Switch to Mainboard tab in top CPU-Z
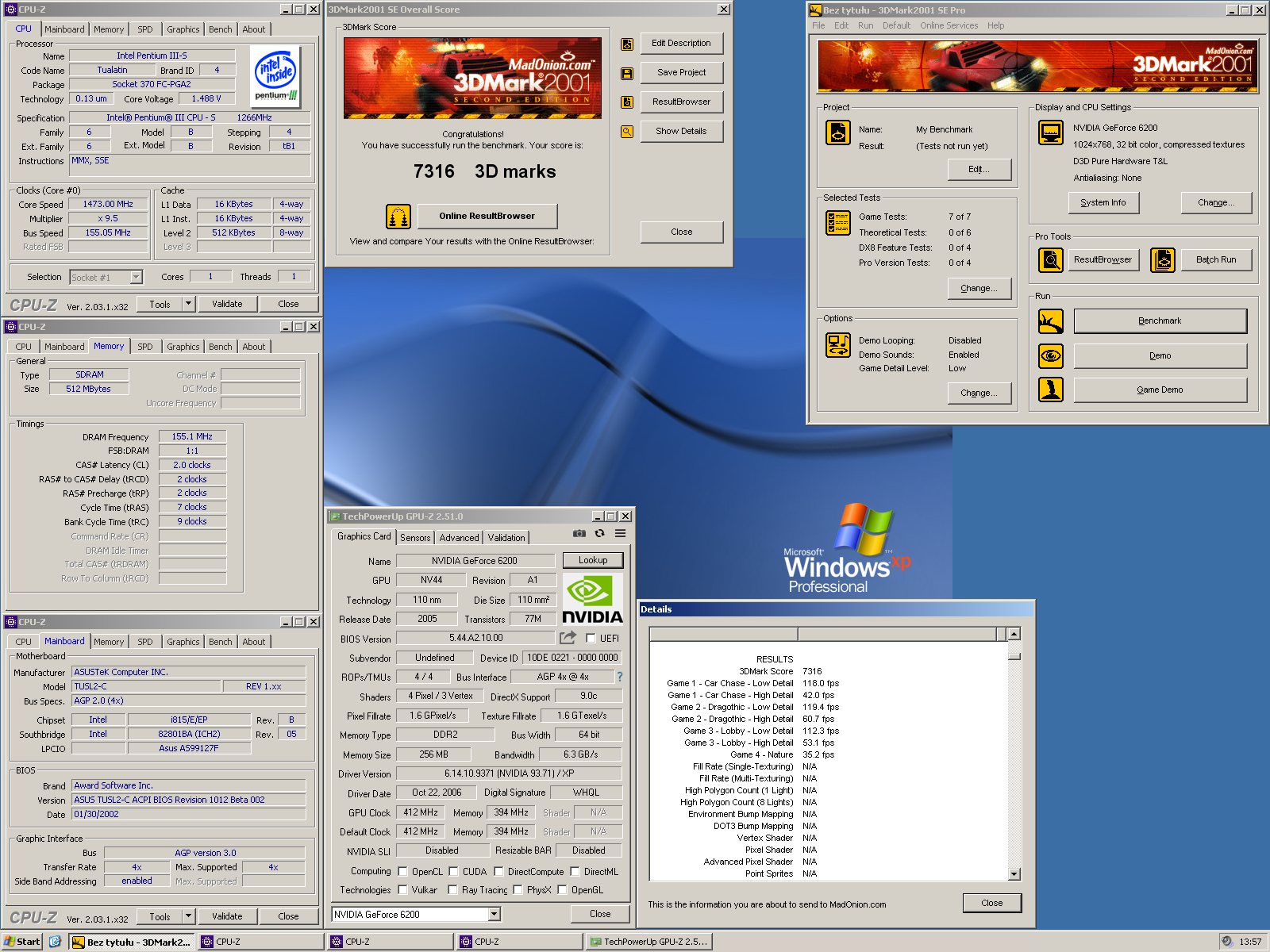Screen dimensions: 1270x952 [64, 29]
